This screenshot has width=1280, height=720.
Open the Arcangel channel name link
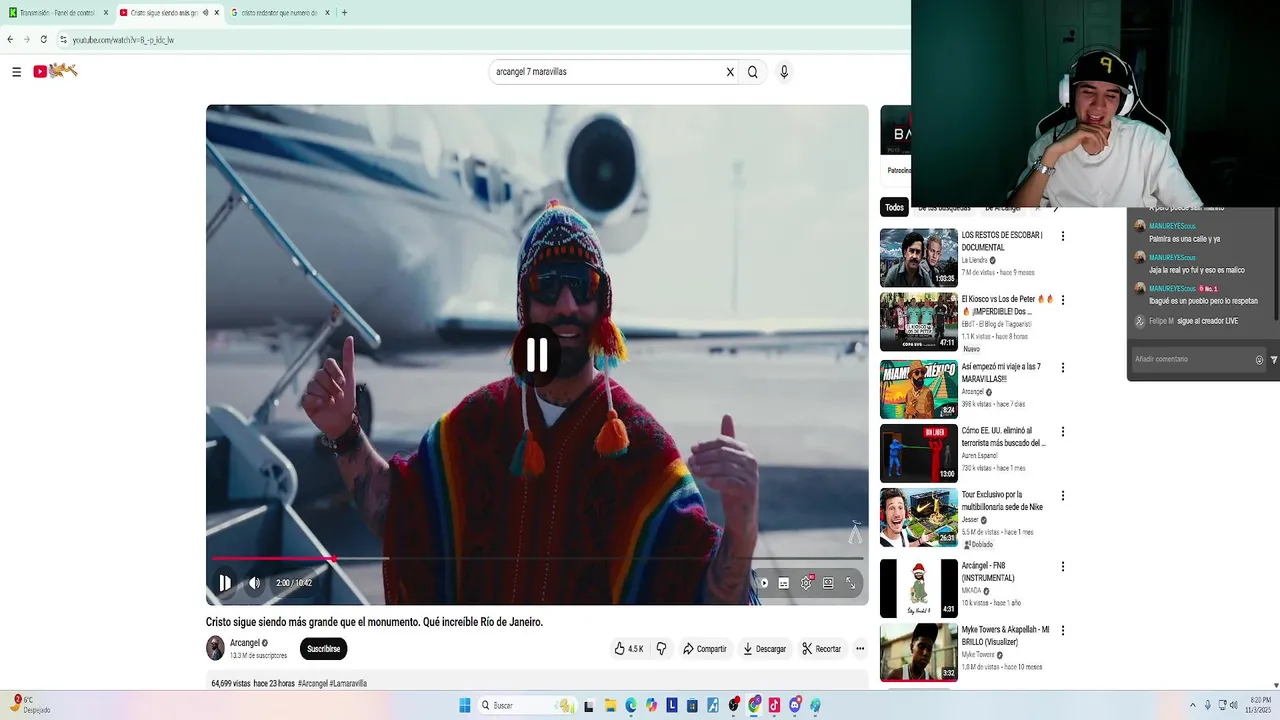coord(245,643)
